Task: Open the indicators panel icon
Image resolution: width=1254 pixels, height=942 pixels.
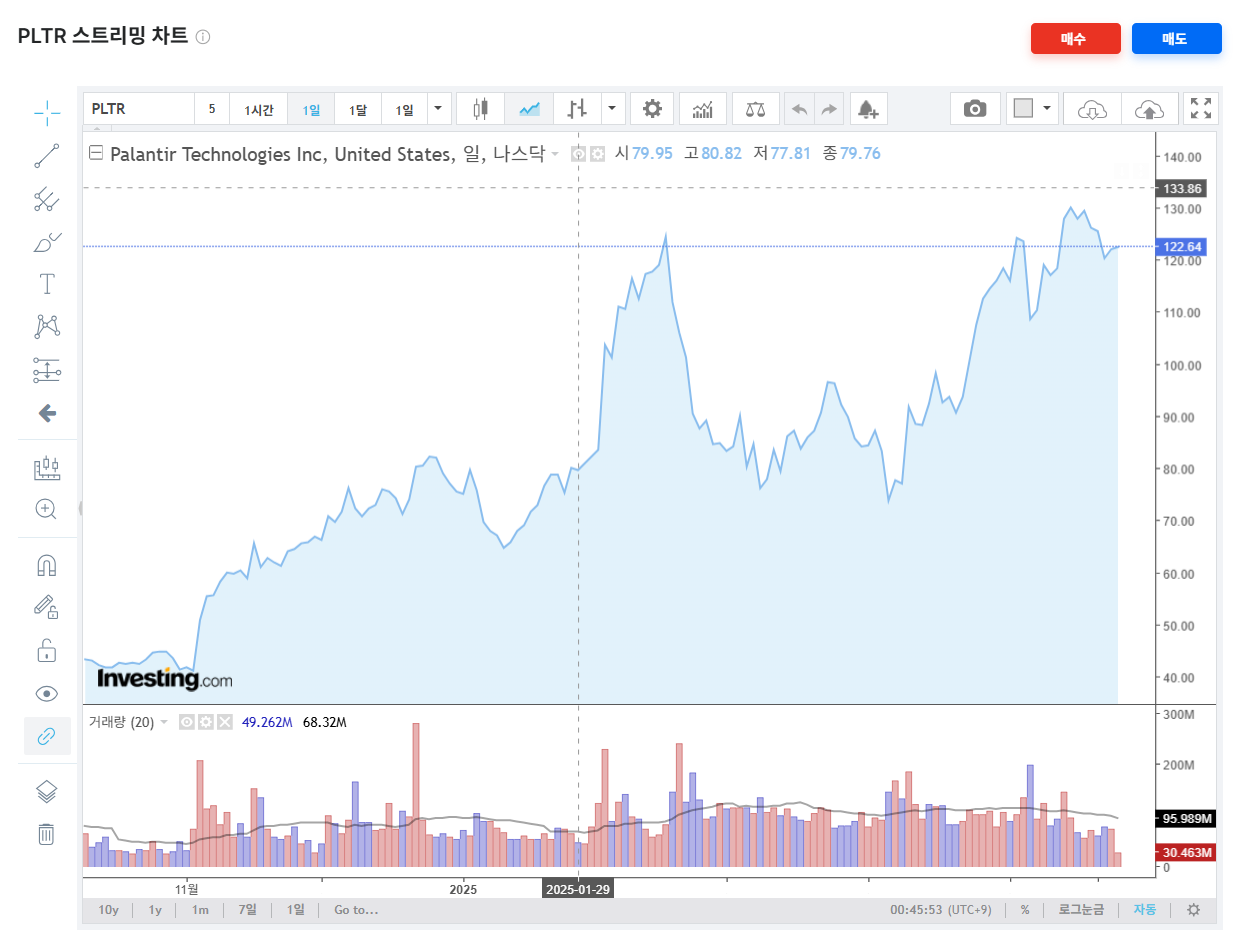Action: tap(703, 108)
